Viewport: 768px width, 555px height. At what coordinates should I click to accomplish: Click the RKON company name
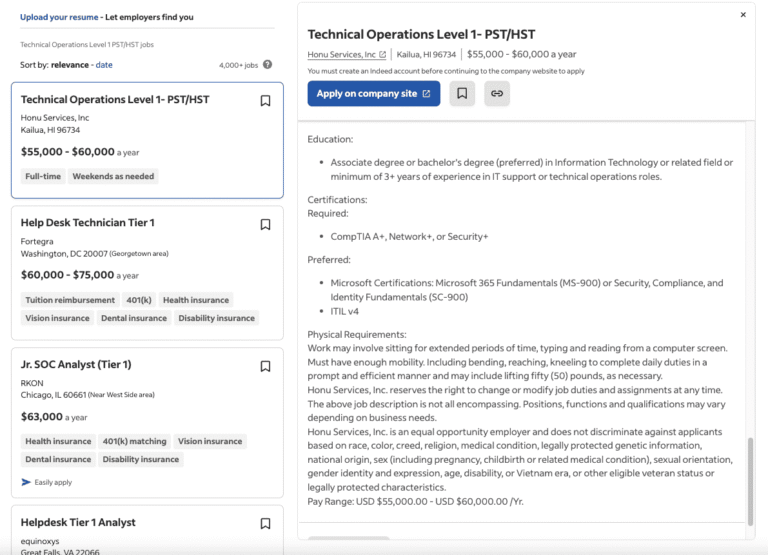[x=32, y=383]
